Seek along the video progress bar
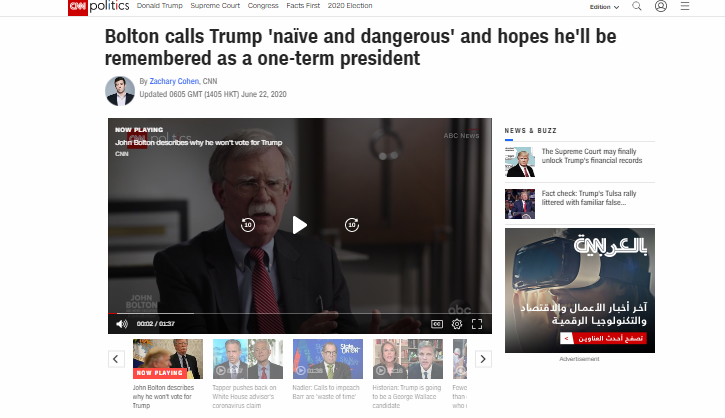Image resolution: width=725 pixels, height=418 pixels. pos(300,314)
